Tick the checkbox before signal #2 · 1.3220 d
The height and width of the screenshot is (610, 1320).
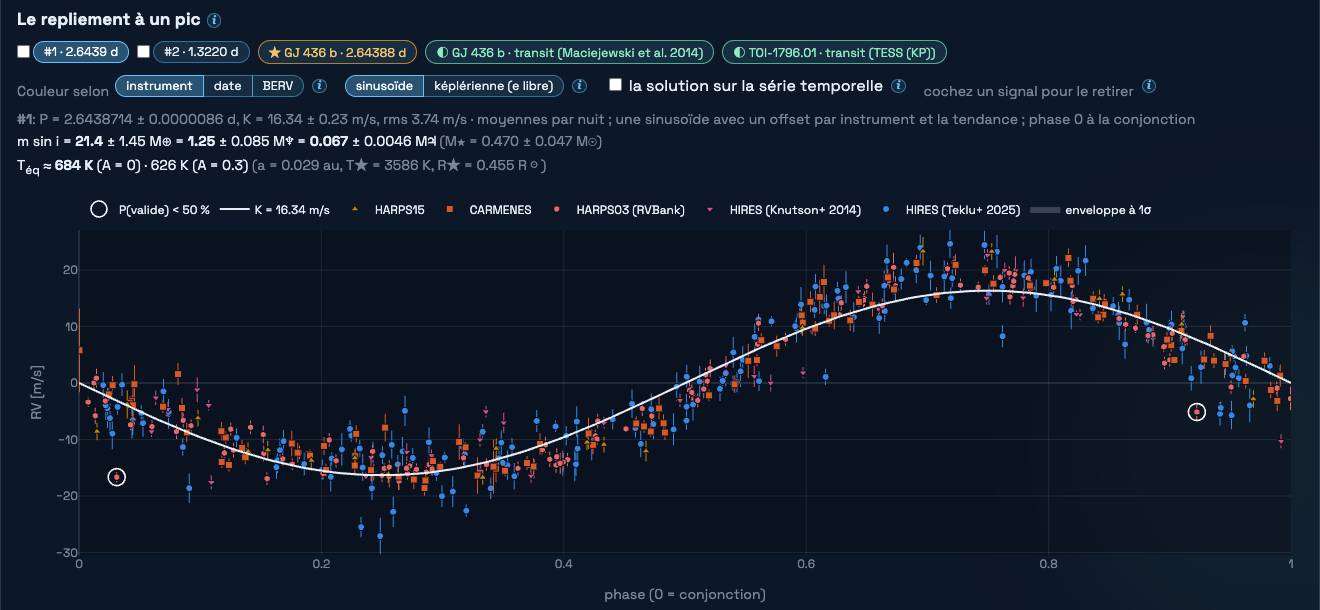143,52
